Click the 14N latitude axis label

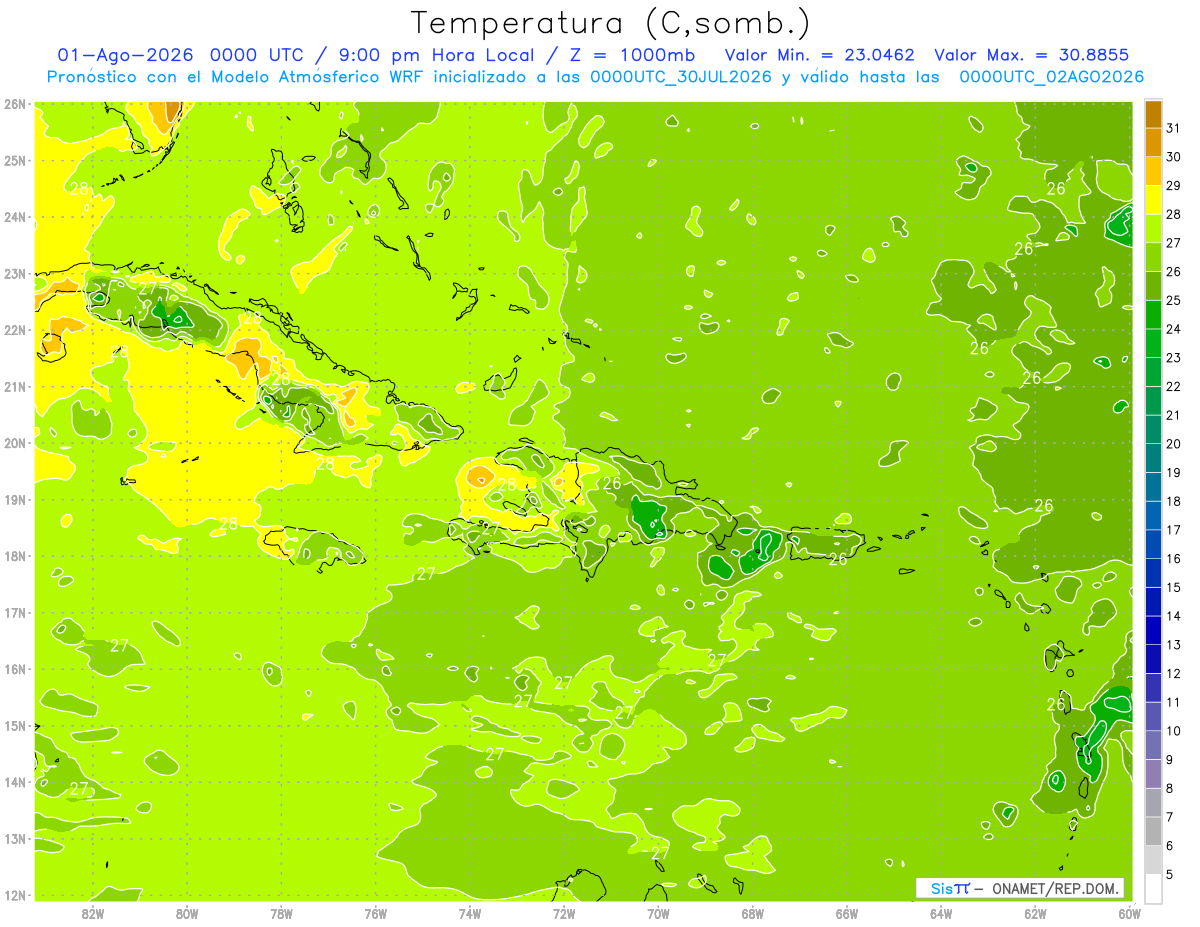(x=15, y=782)
